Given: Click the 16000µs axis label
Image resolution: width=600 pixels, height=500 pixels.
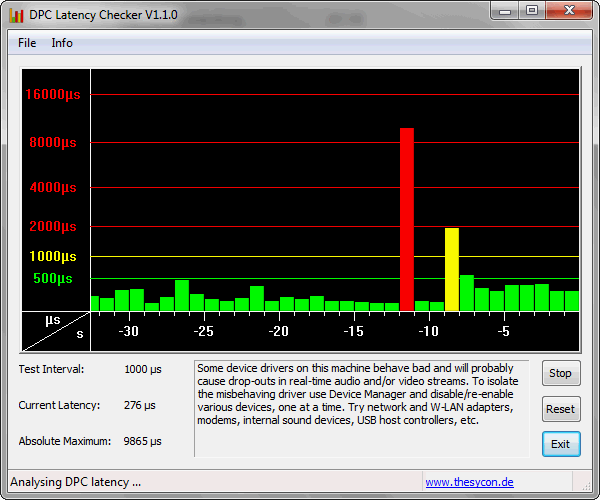Looking at the screenshot, I should coord(53,94).
